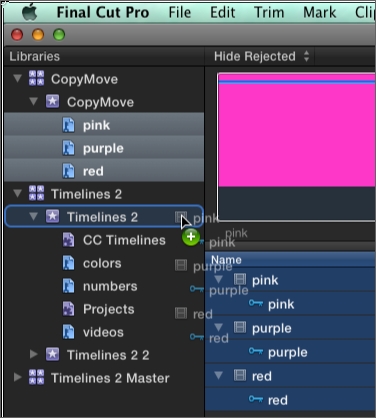
Task: Select the CC Timelines collection
Action: pyautogui.click(x=124, y=240)
